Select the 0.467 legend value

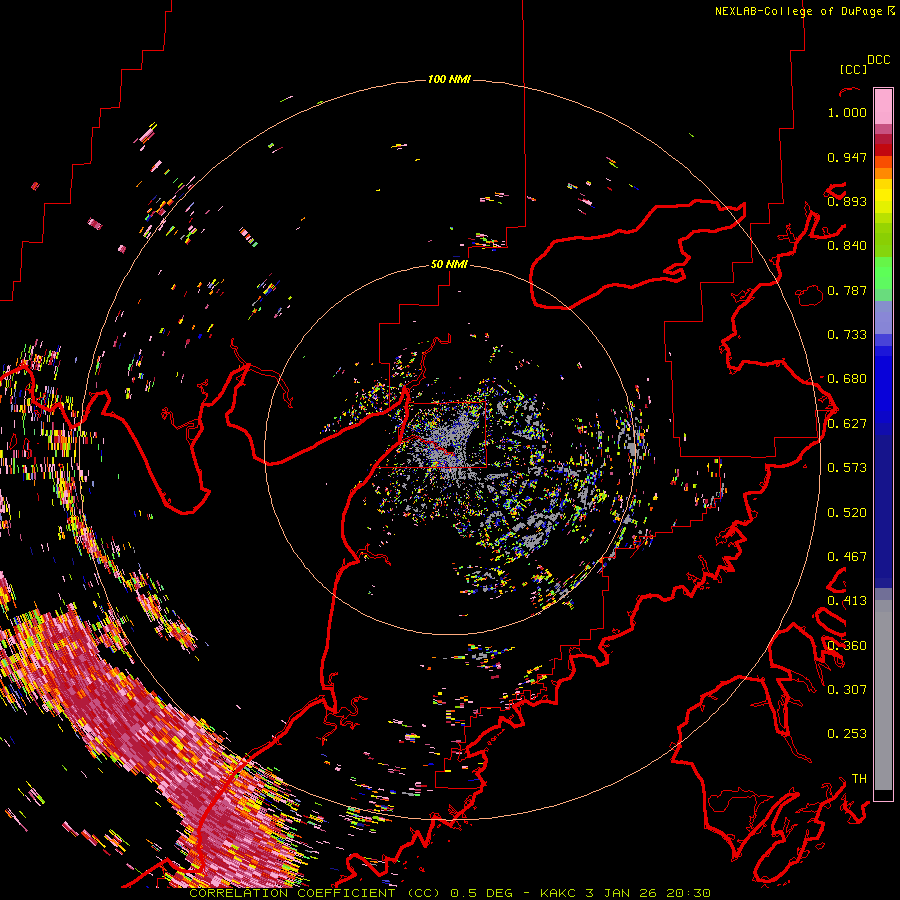tap(847, 557)
